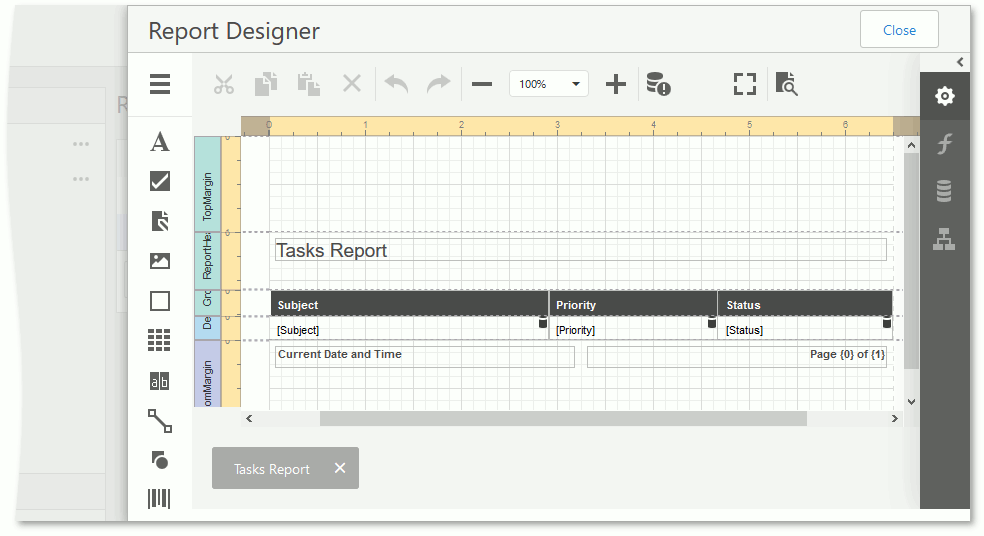Click the second ellipsis in background window
Image resolution: width=984 pixels, height=536 pixels.
click(x=81, y=179)
